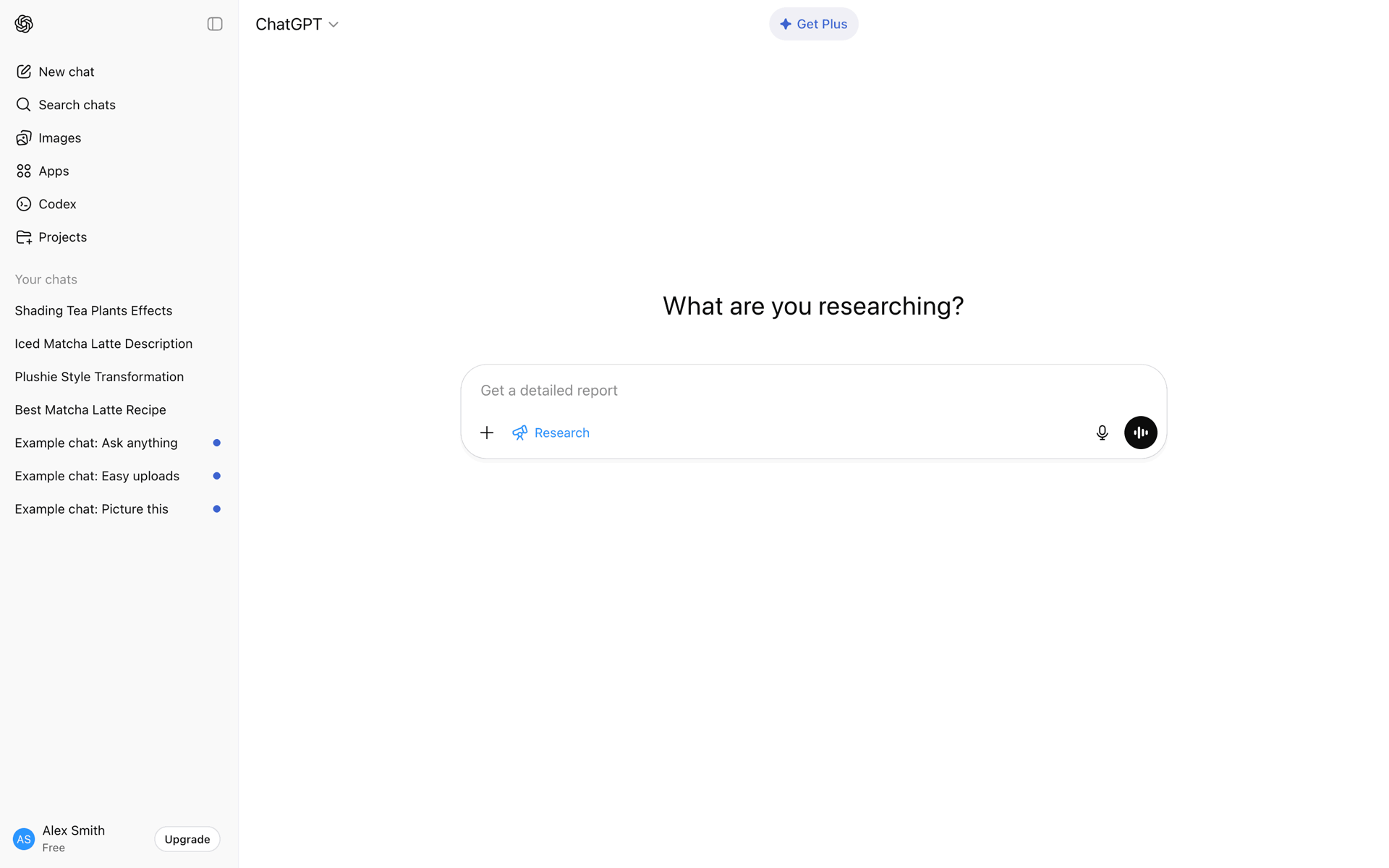Expand the ChatGPT model dropdown
Screen dimensions: 1389x868
coord(297,24)
